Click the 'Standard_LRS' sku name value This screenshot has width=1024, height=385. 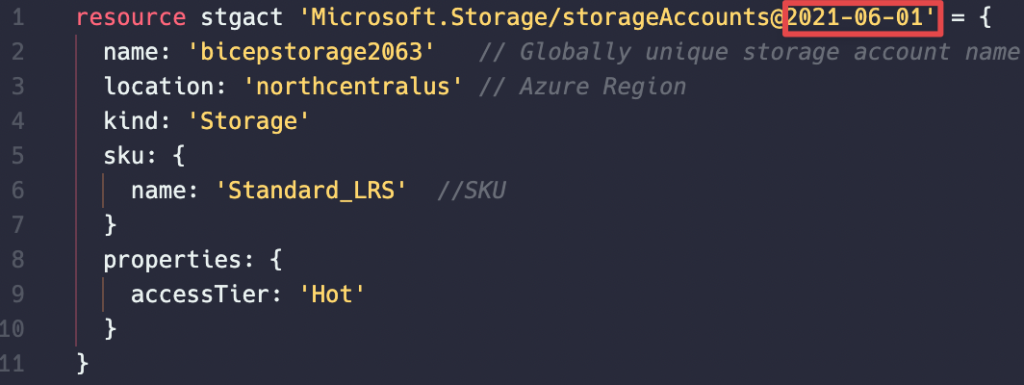[x=312, y=191]
